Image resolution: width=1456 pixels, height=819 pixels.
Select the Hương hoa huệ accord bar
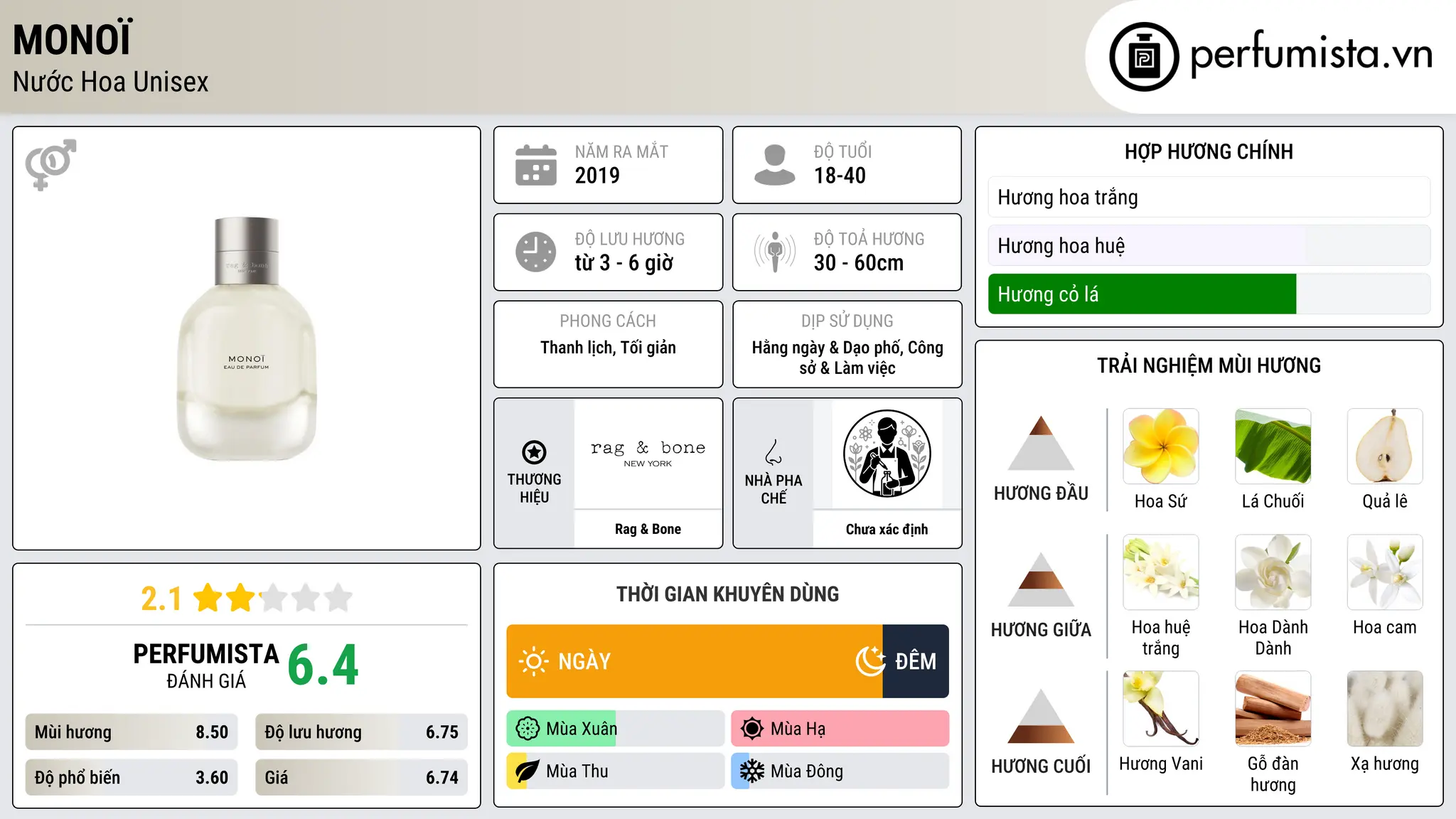pos(1209,245)
